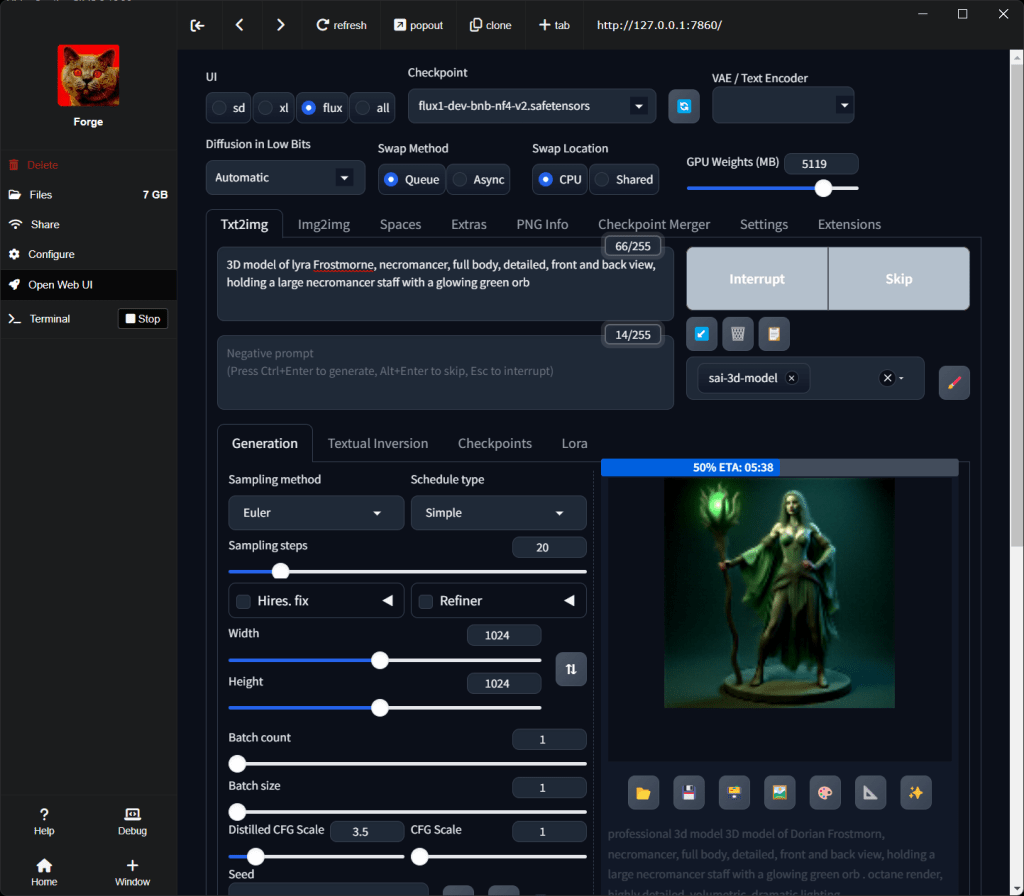Click the sparkles upscale icon below preview

pyautogui.click(x=915, y=792)
